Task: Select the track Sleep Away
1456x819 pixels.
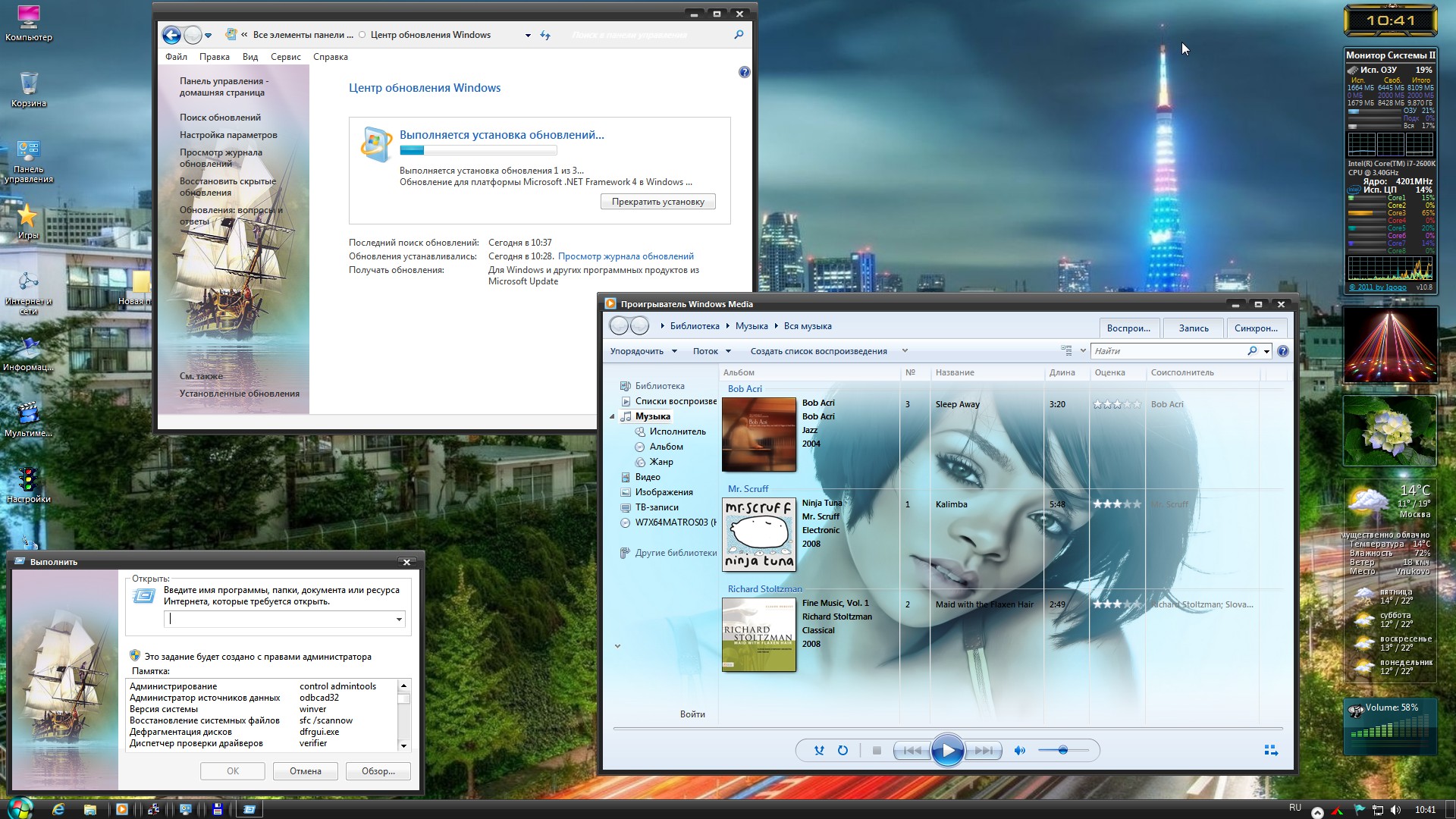Action: pyautogui.click(x=957, y=404)
